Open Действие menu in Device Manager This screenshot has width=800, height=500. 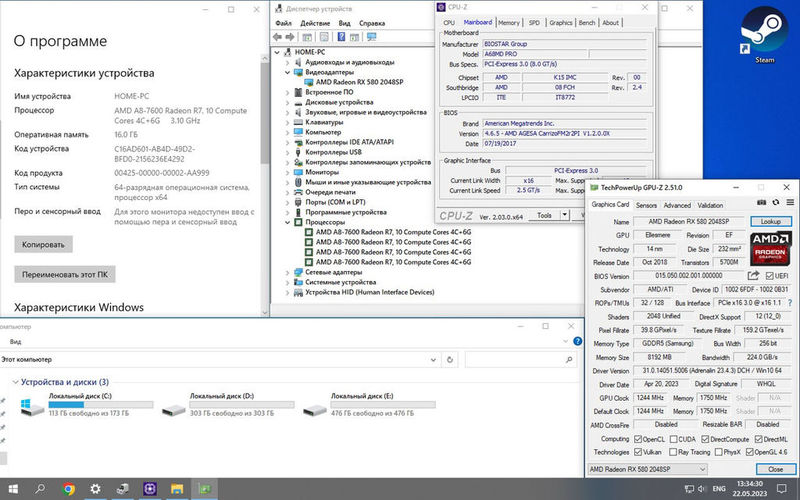coord(315,23)
